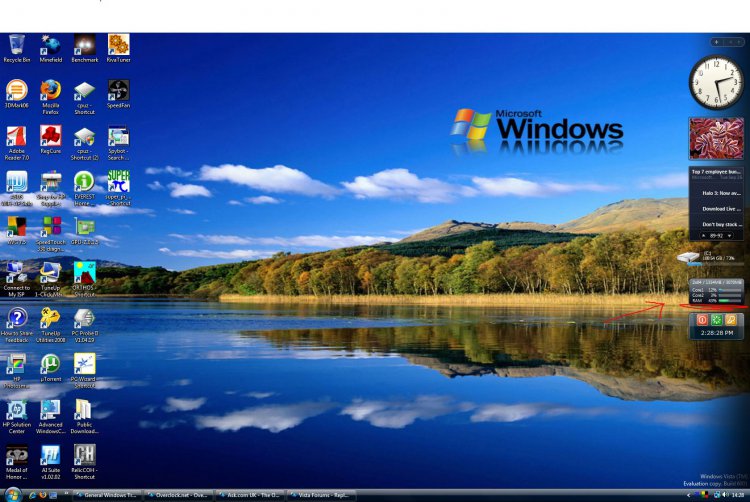750x502 pixels.
Task: Select the Adobe Reader 7.0 icon
Action: pos(17,142)
